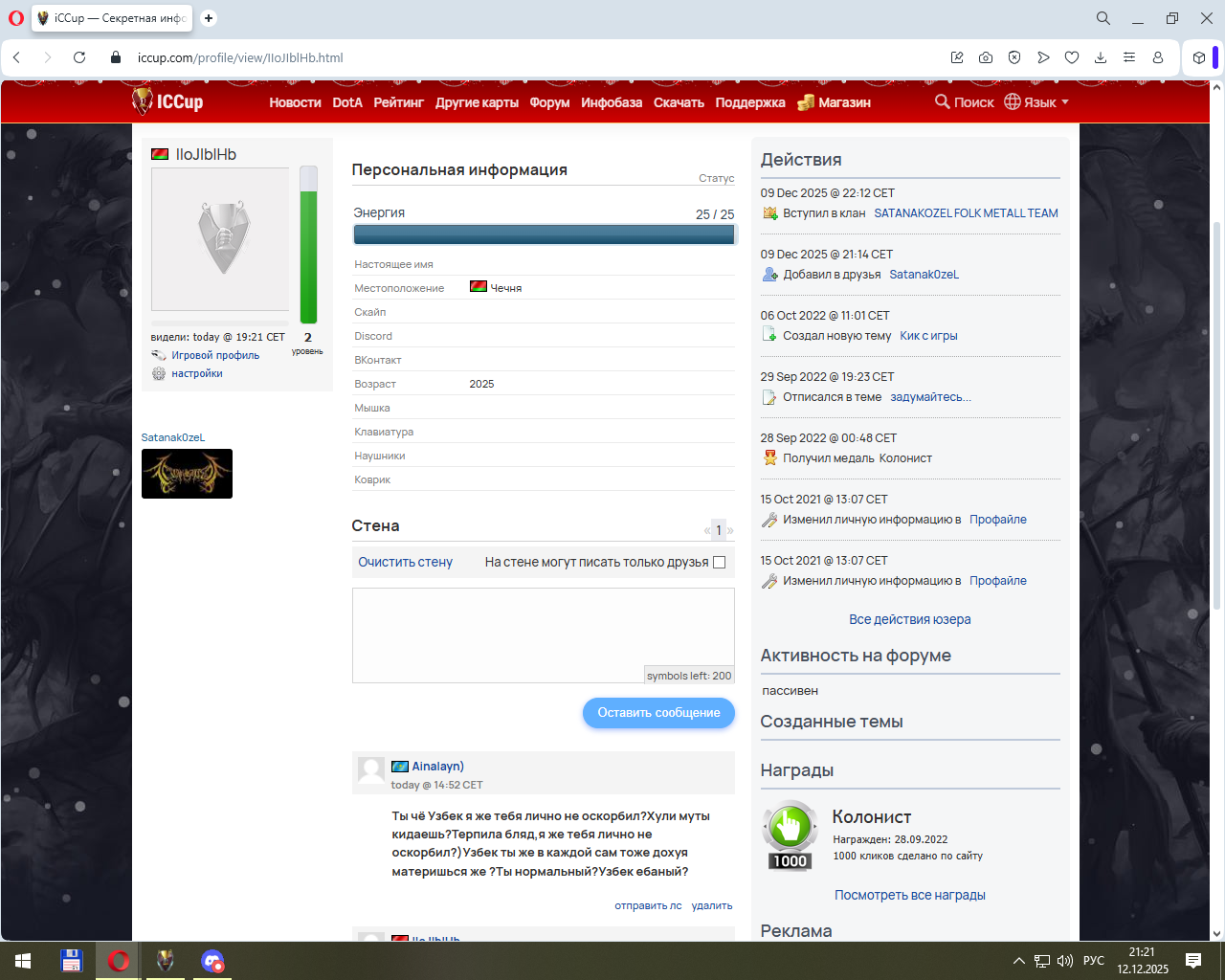Click the share page icon in address bar
1225x980 pixels.
click(x=957, y=57)
